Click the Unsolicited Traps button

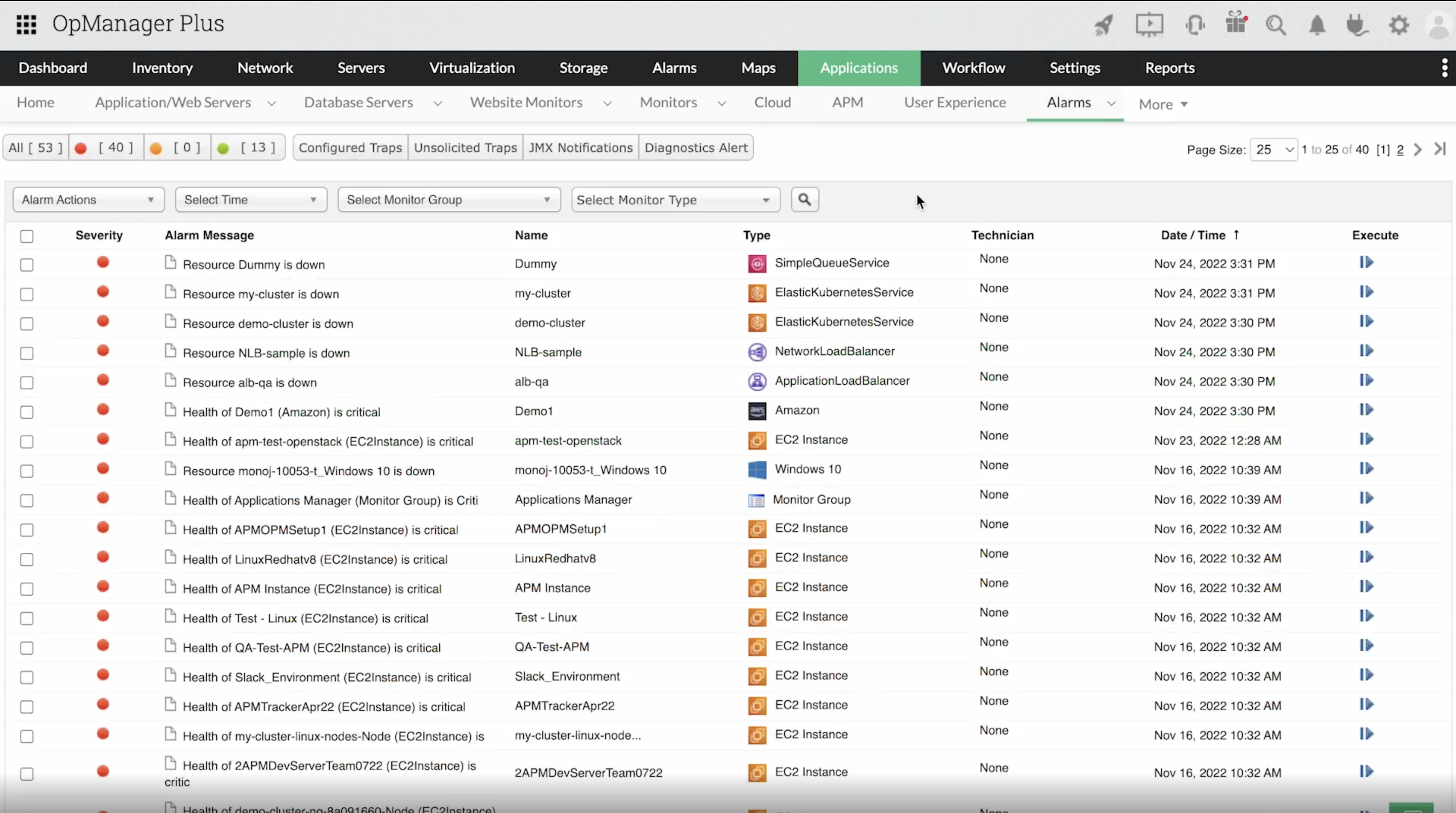pyautogui.click(x=465, y=148)
